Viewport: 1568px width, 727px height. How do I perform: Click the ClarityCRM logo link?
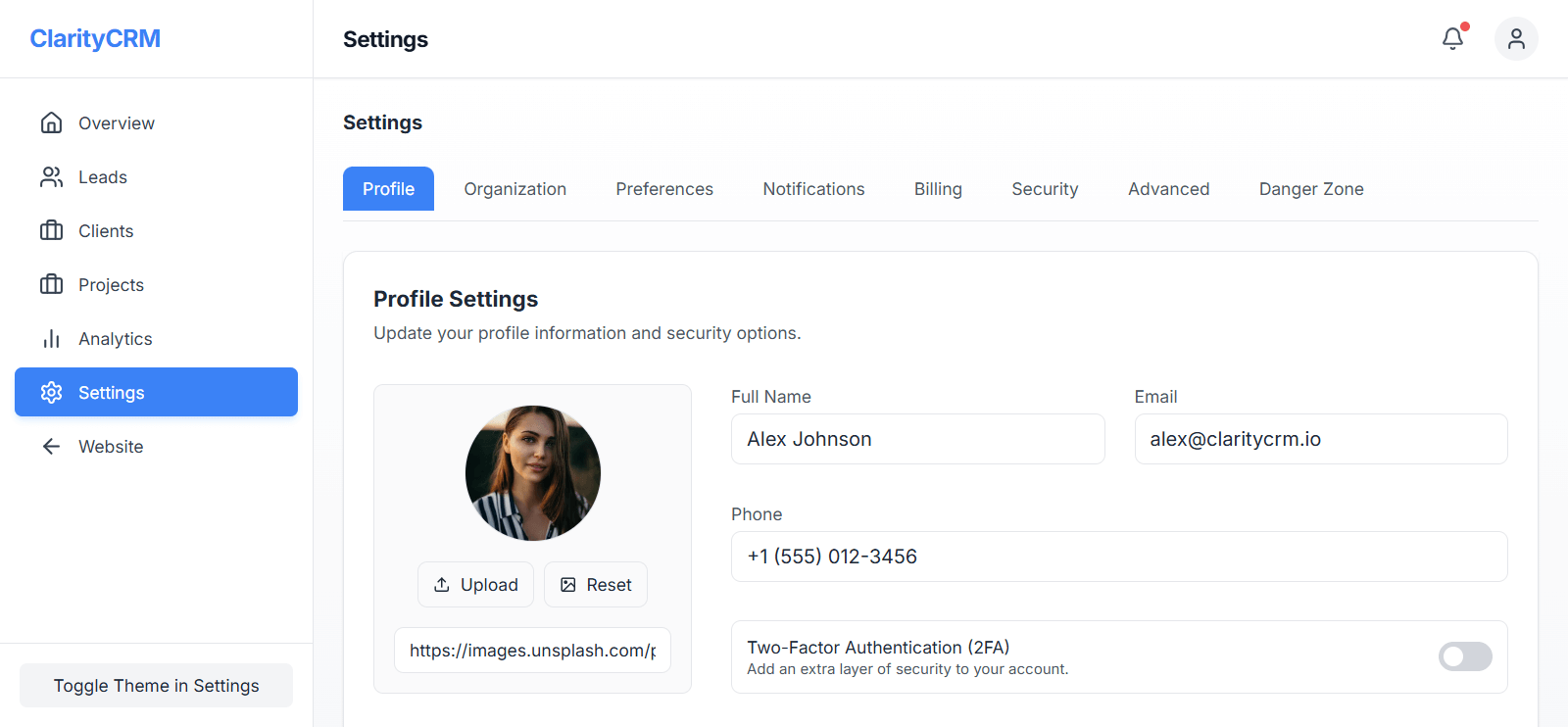pos(95,38)
